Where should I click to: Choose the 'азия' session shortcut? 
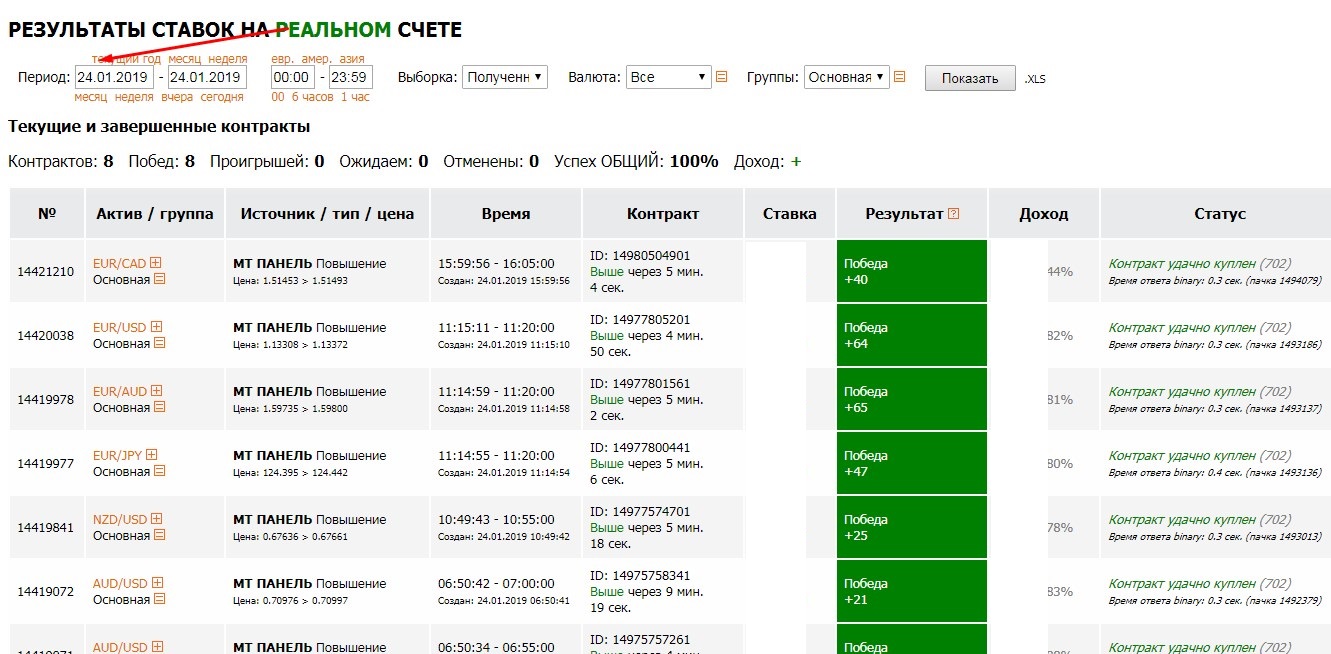click(351, 59)
